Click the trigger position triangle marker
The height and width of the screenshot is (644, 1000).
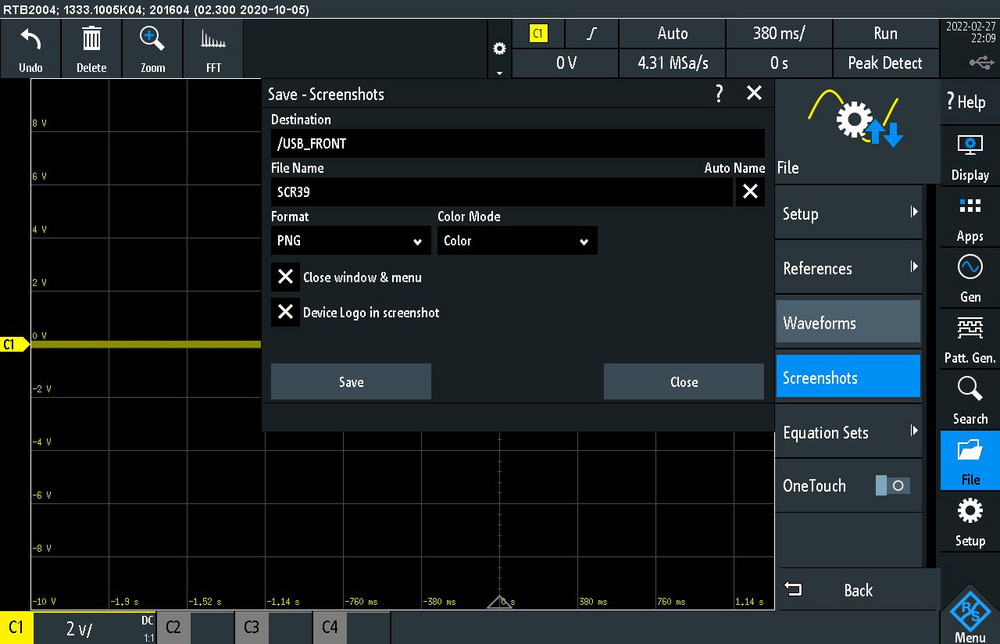tap(499, 602)
